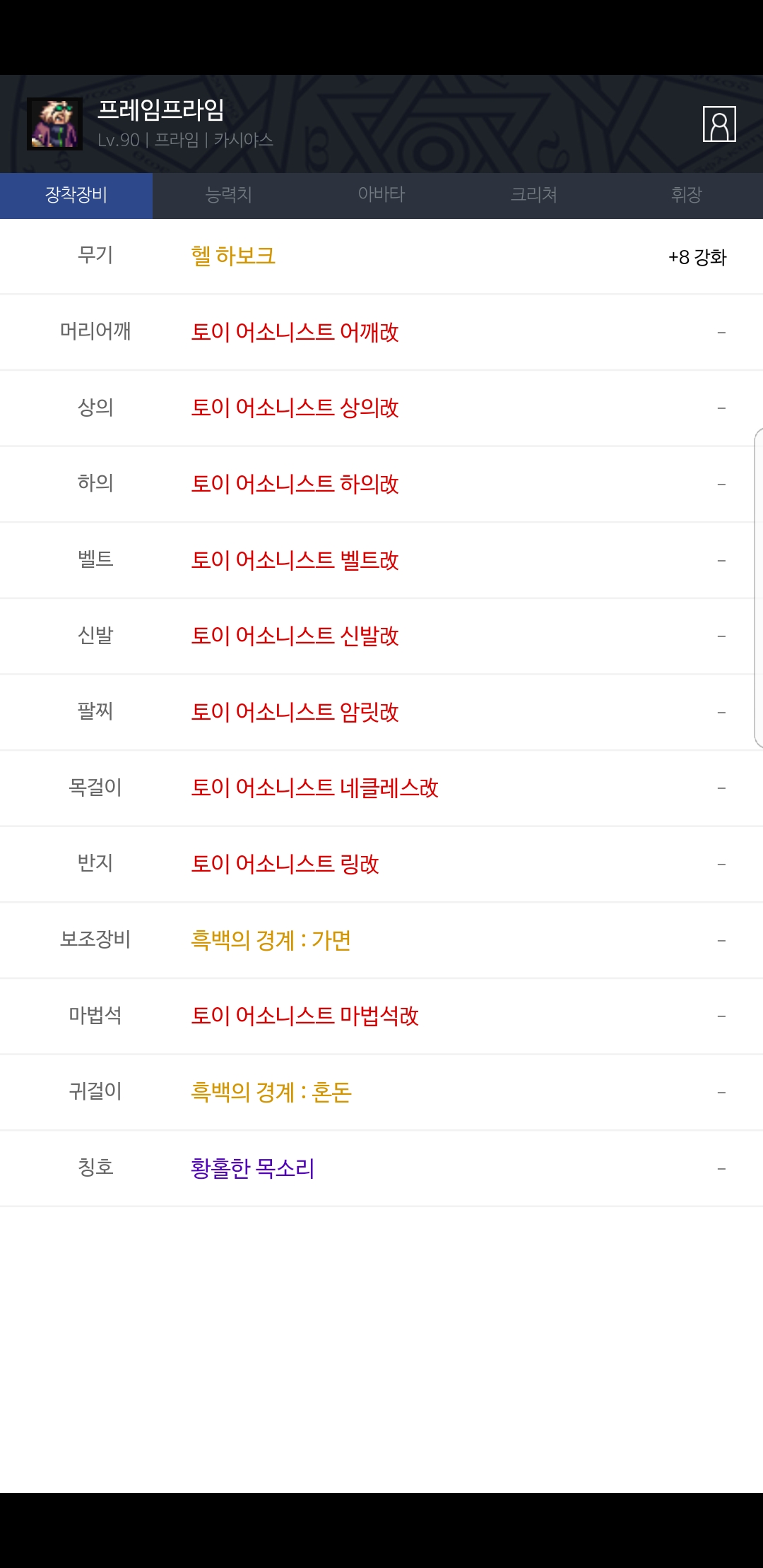
Task: Go to the 크리쳐 tab
Action: click(x=534, y=195)
